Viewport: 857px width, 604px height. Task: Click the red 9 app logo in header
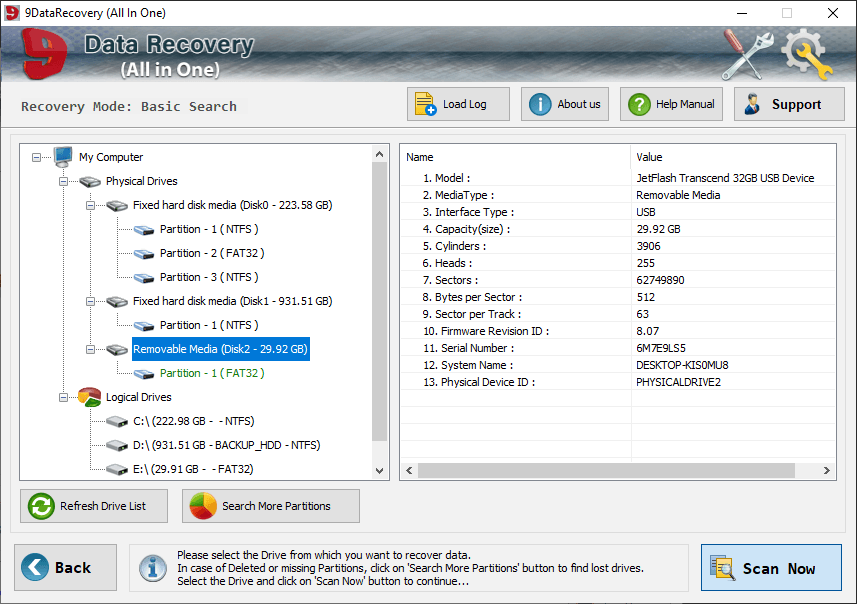[44, 54]
